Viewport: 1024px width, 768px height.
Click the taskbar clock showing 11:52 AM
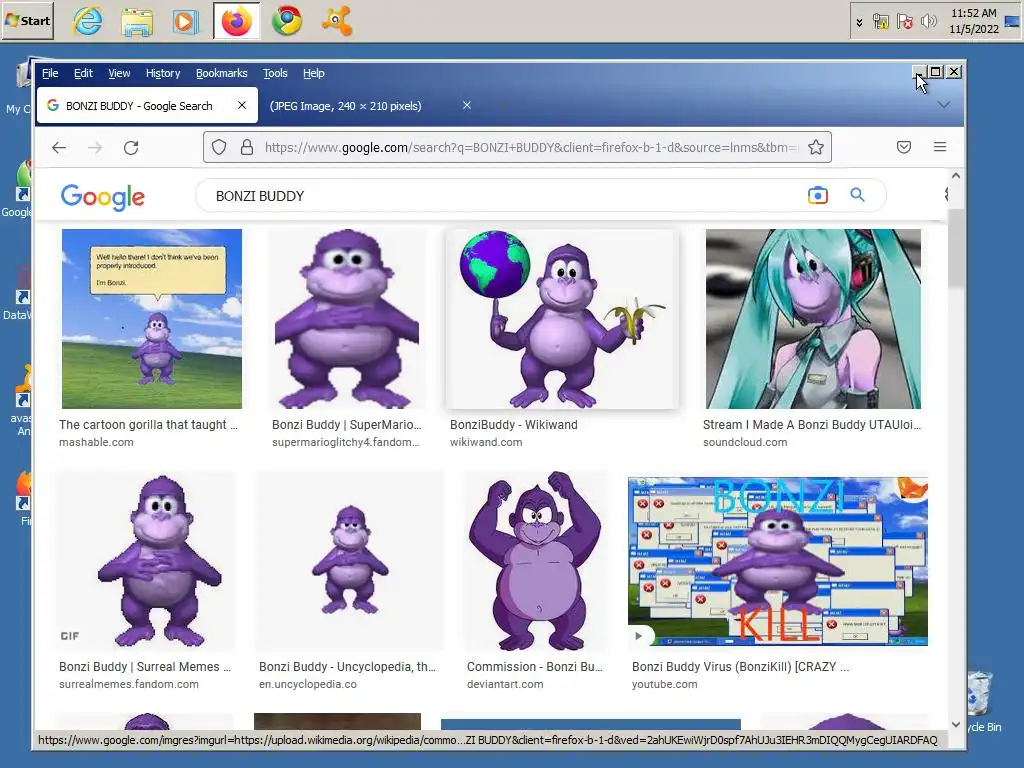coord(974,21)
